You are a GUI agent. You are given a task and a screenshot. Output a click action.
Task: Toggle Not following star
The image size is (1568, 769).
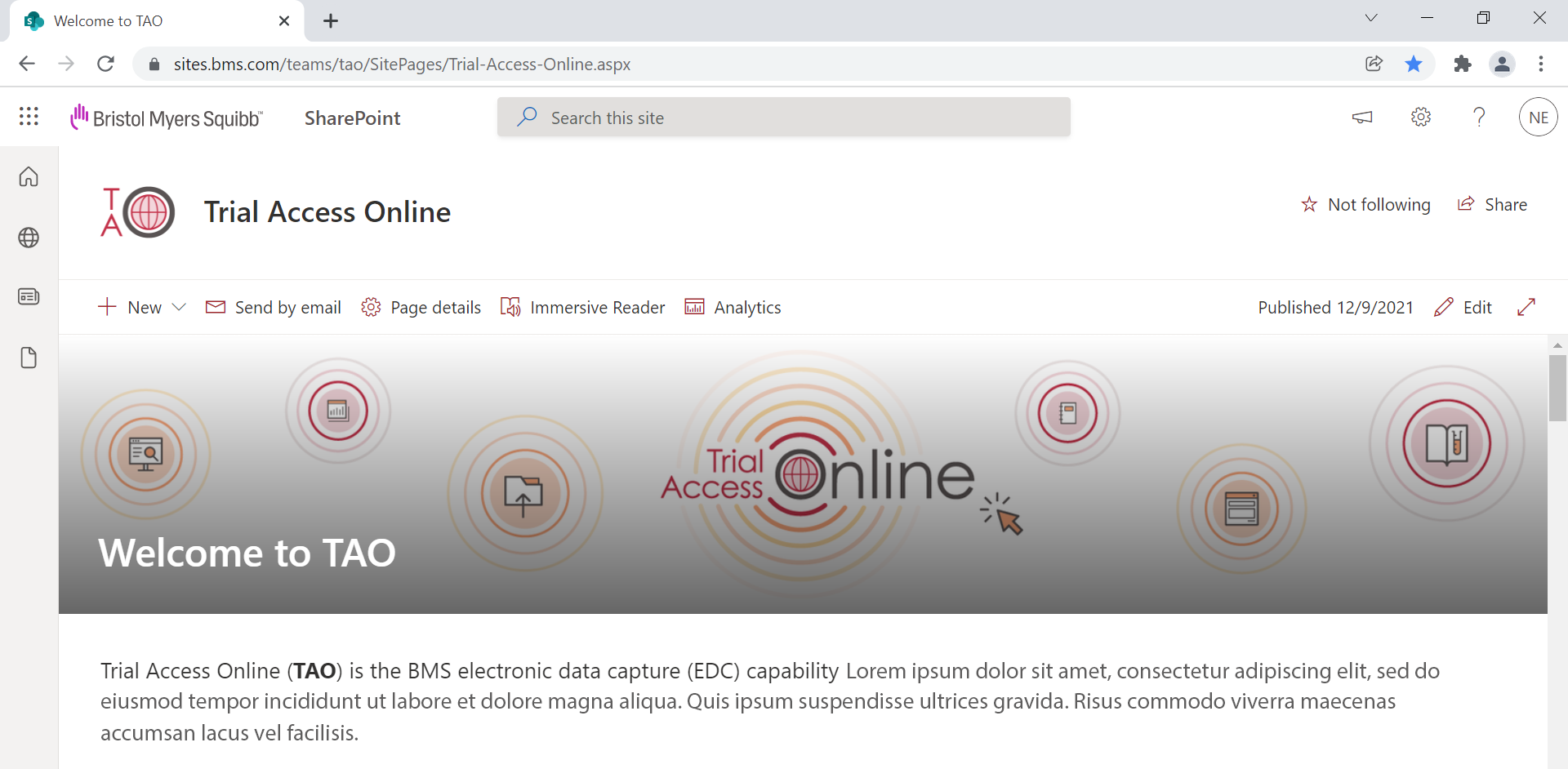pyautogui.click(x=1365, y=205)
